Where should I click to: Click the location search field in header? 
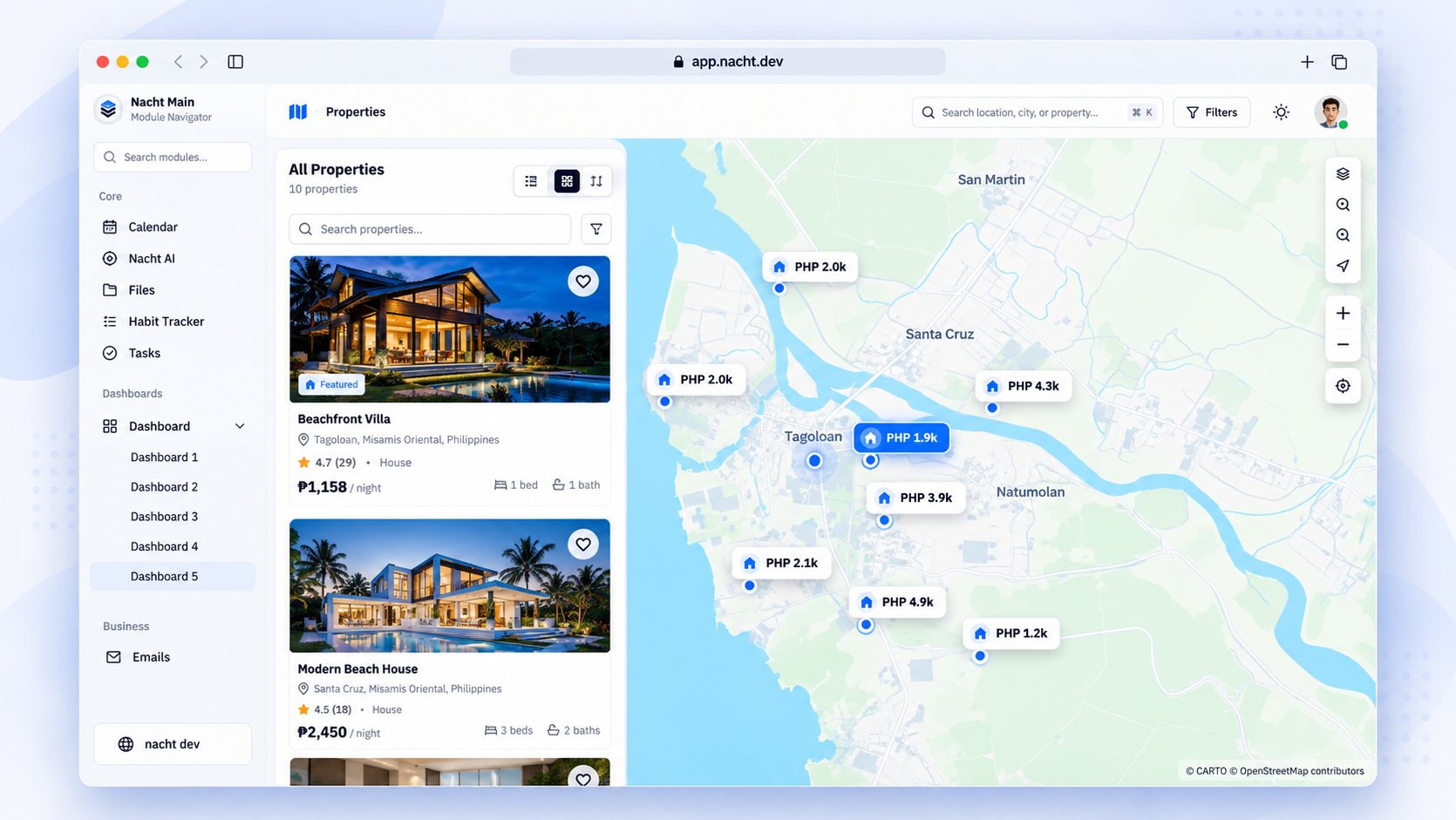1038,112
